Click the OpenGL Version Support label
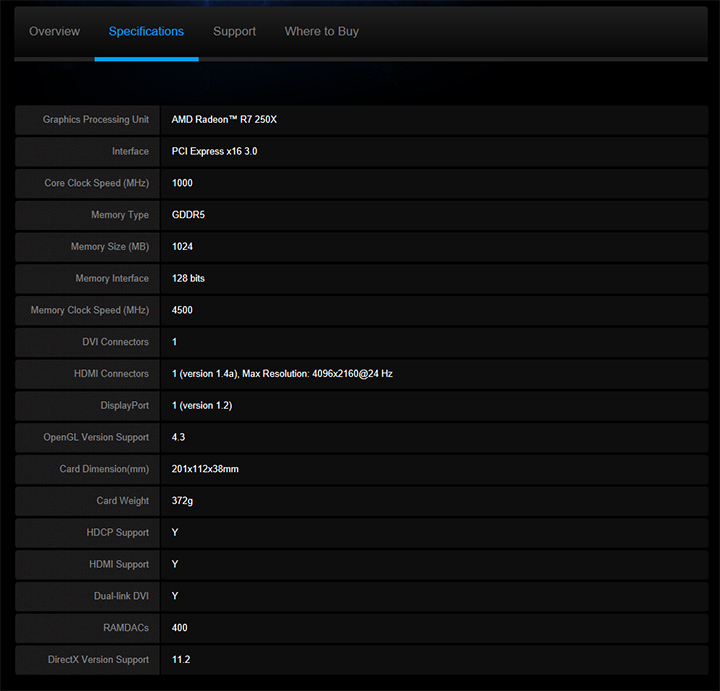 coord(96,437)
